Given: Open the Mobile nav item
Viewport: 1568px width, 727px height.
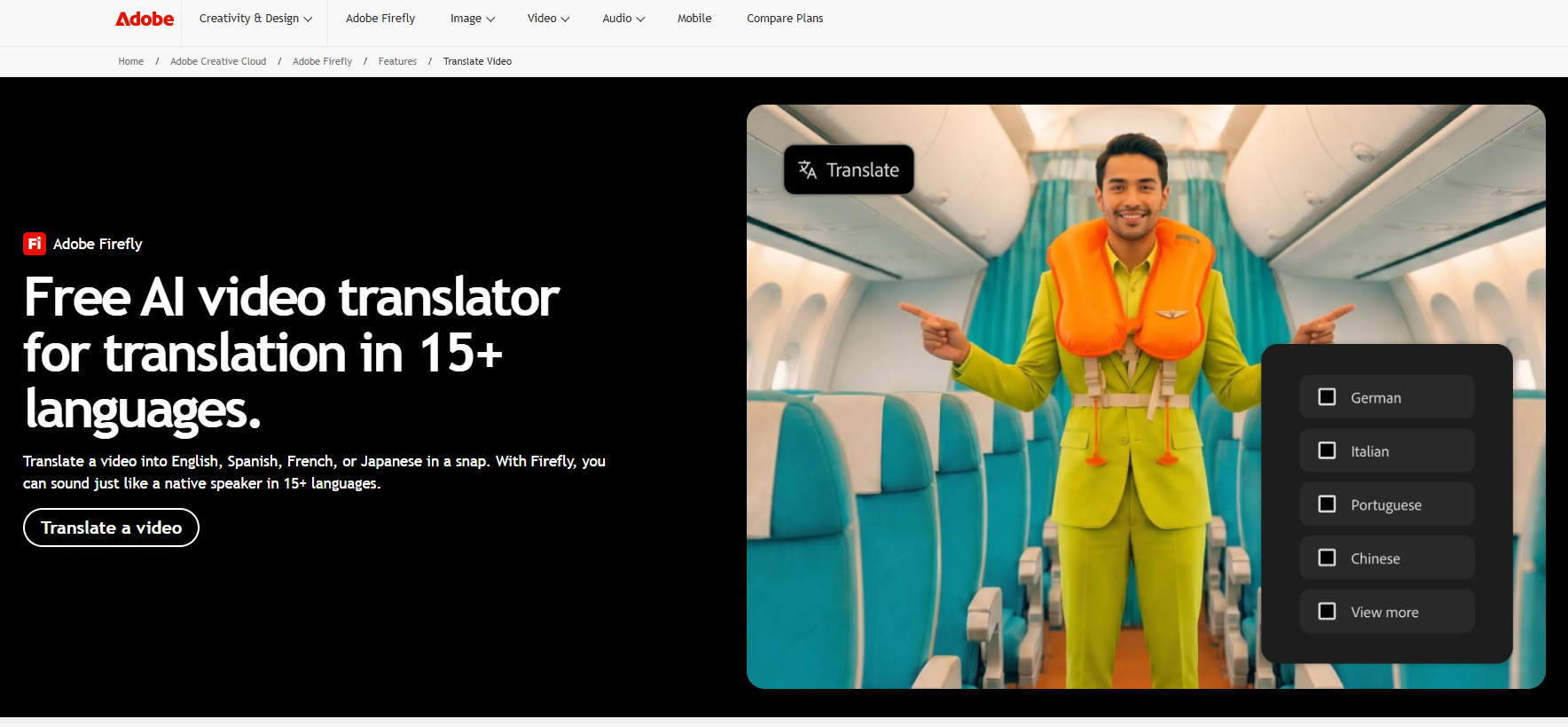Looking at the screenshot, I should click(x=694, y=19).
